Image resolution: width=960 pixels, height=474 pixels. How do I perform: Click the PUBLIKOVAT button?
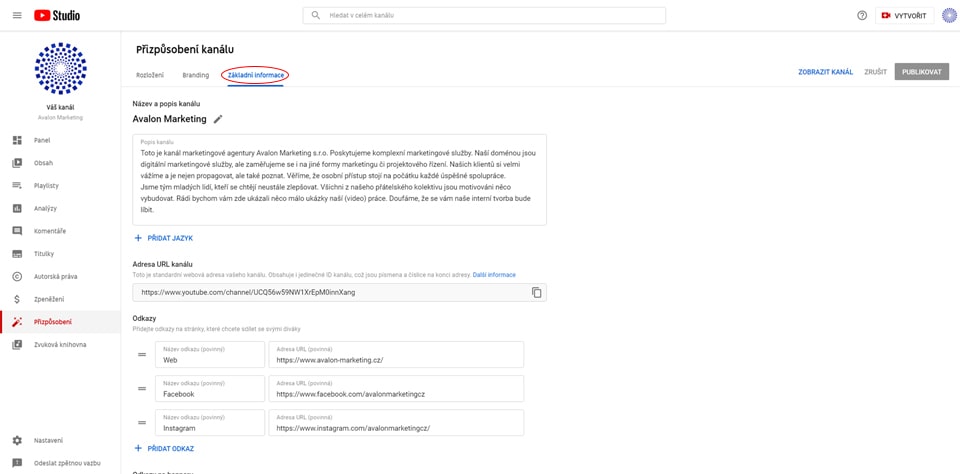(x=921, y=72)
